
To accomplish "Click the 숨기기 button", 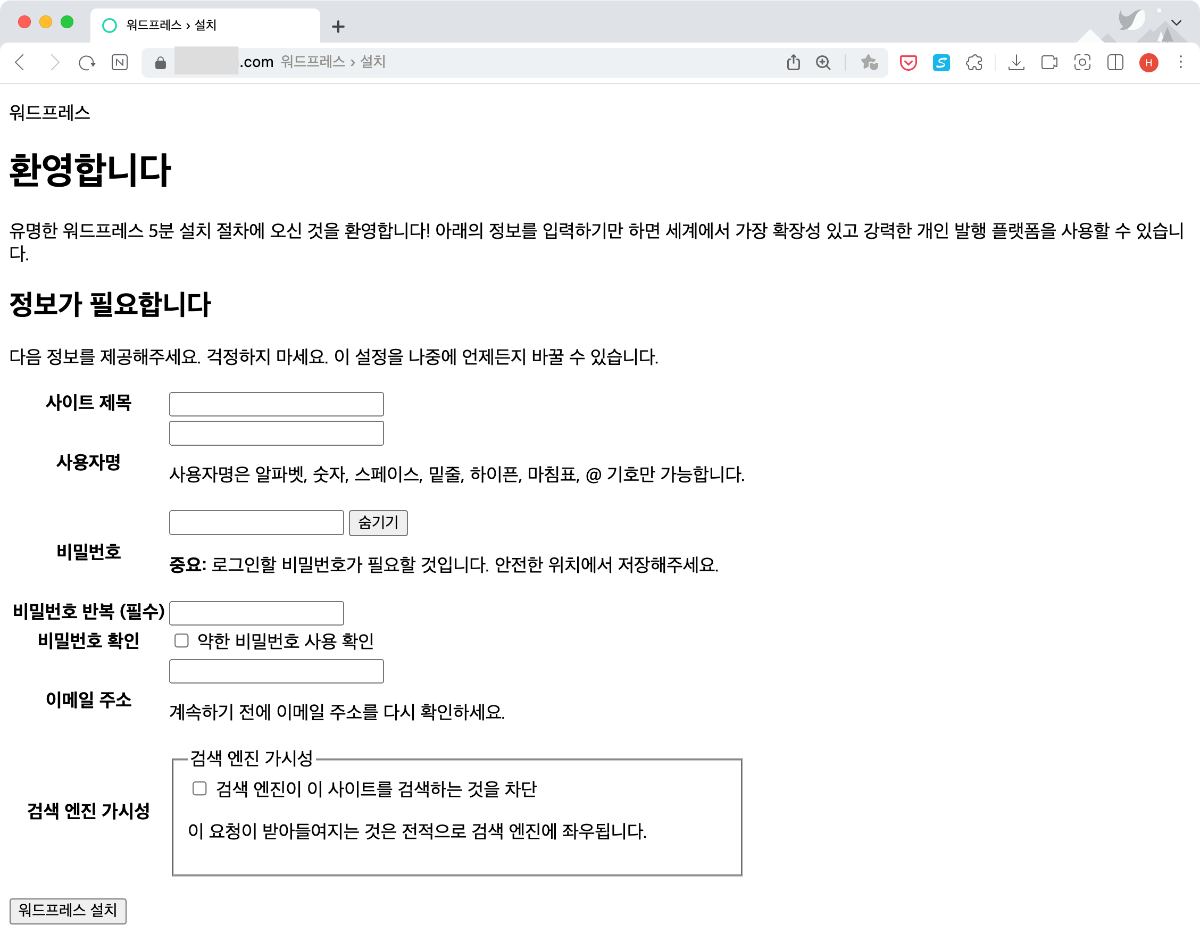I will coord(378,522).
